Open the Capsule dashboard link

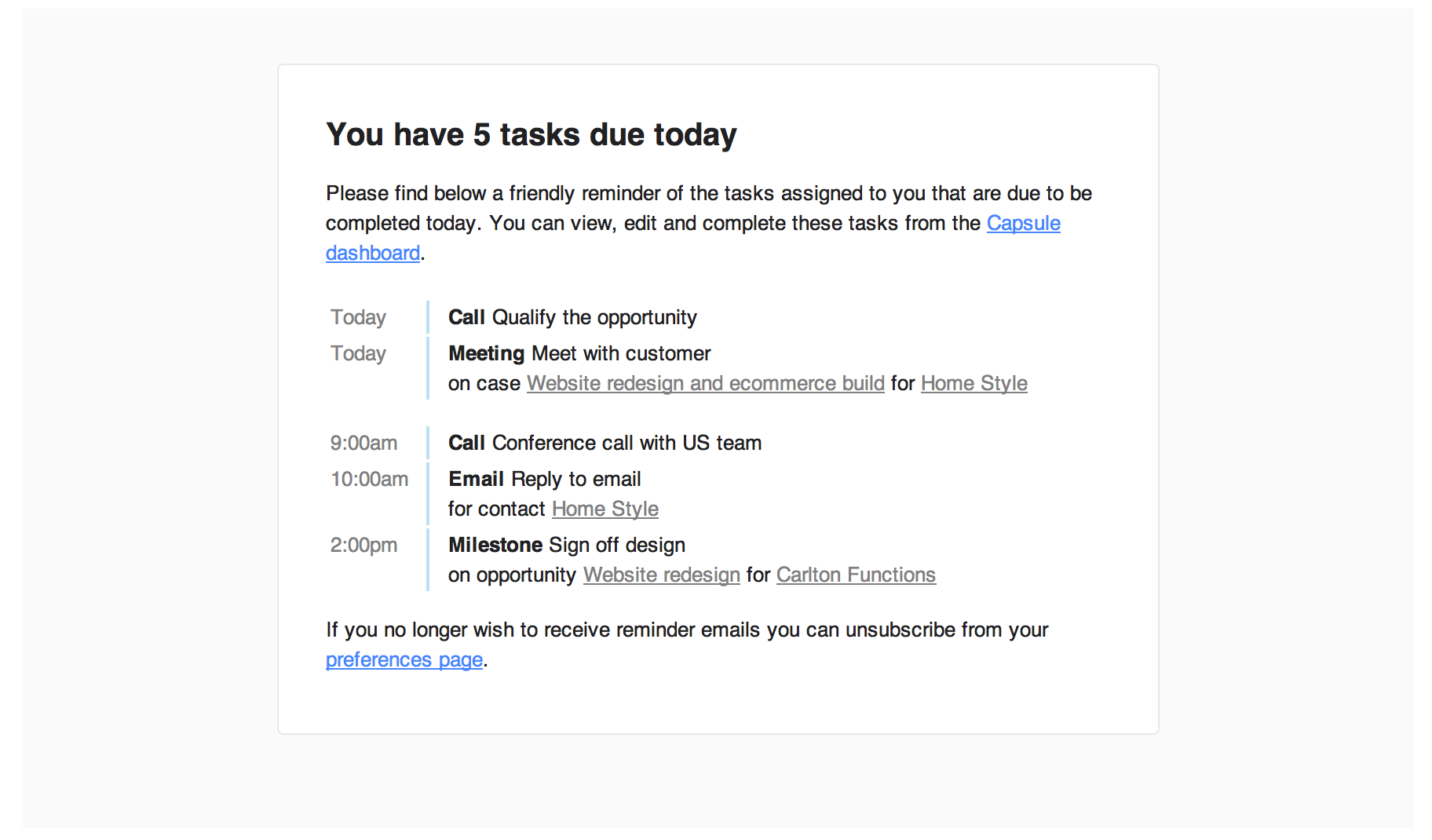tap(1023, 224)
